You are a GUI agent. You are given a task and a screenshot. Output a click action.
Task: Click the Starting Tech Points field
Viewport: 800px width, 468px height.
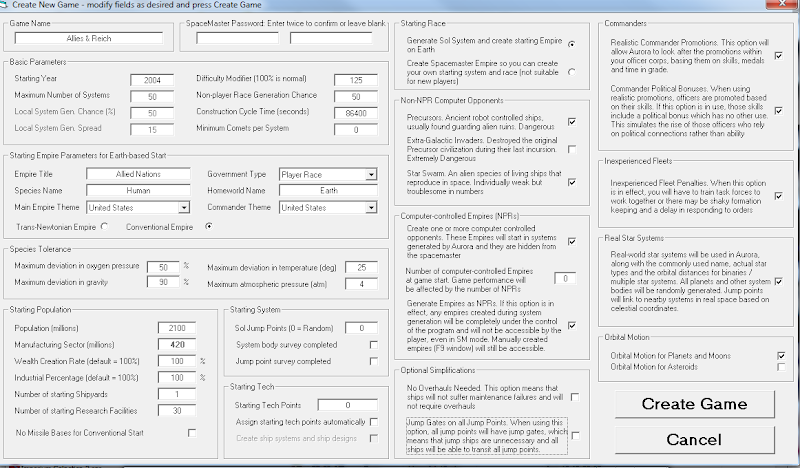coord(347,405)
